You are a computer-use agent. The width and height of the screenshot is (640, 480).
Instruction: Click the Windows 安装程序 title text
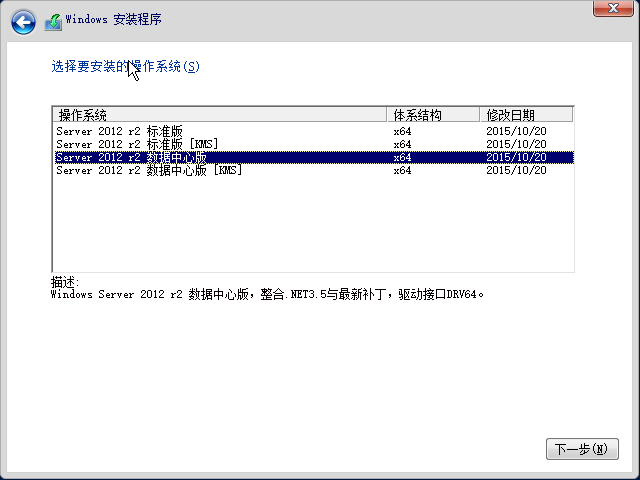pyautogui.click(x=113, y=19)
